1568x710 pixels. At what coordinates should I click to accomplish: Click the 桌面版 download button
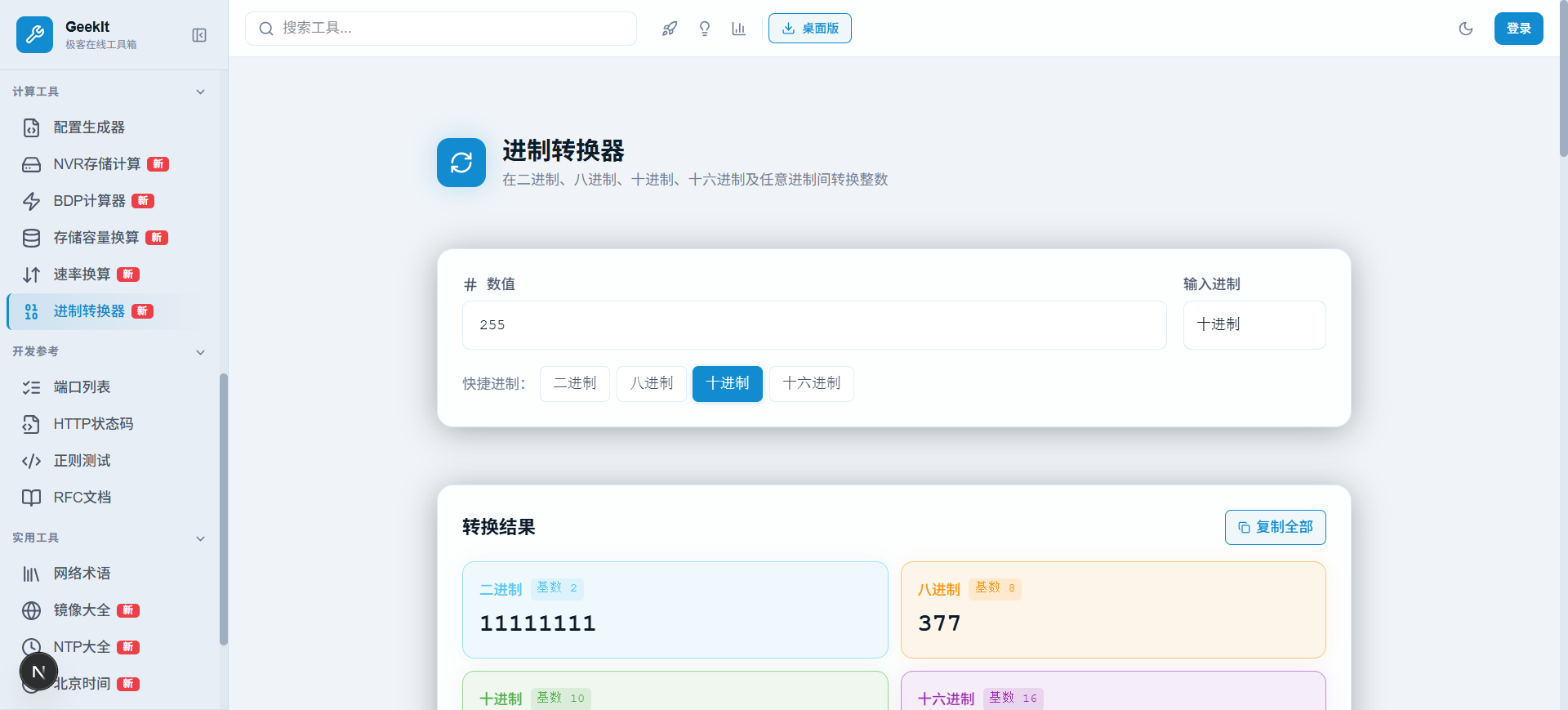809,29
